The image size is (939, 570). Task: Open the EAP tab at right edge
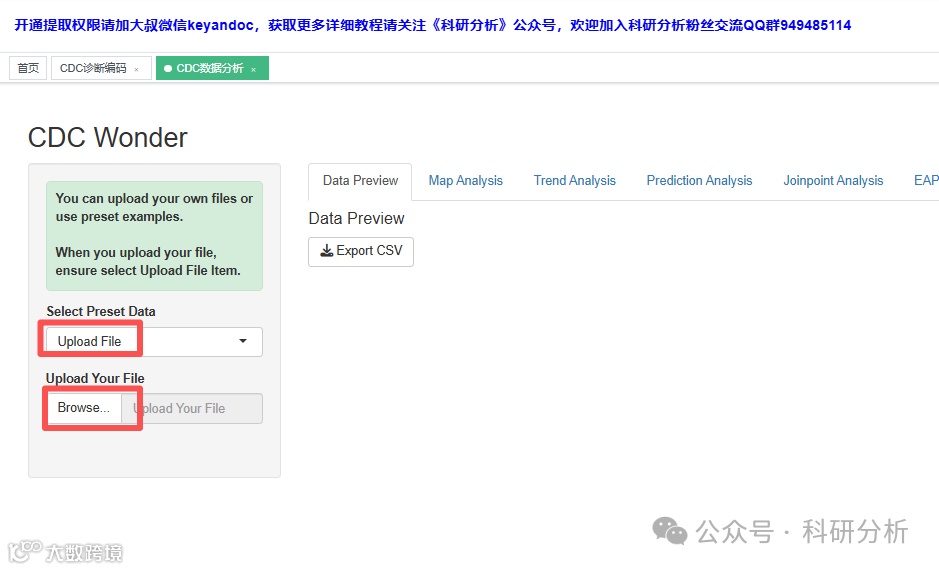(925, 181)
